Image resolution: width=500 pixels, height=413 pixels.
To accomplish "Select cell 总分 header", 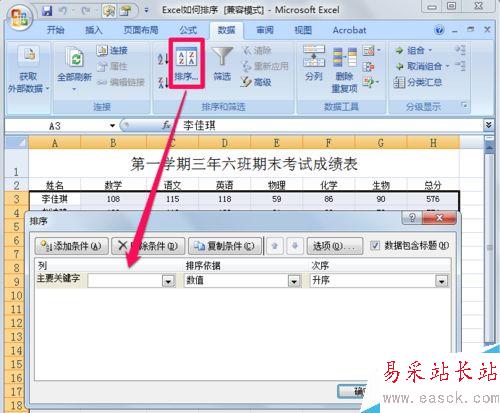I will [x=433, y=185].
